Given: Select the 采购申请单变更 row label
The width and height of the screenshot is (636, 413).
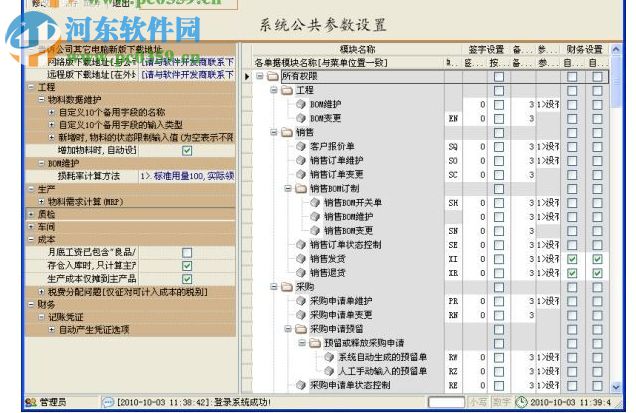Looking at the screenshot, I should point(341,315).
